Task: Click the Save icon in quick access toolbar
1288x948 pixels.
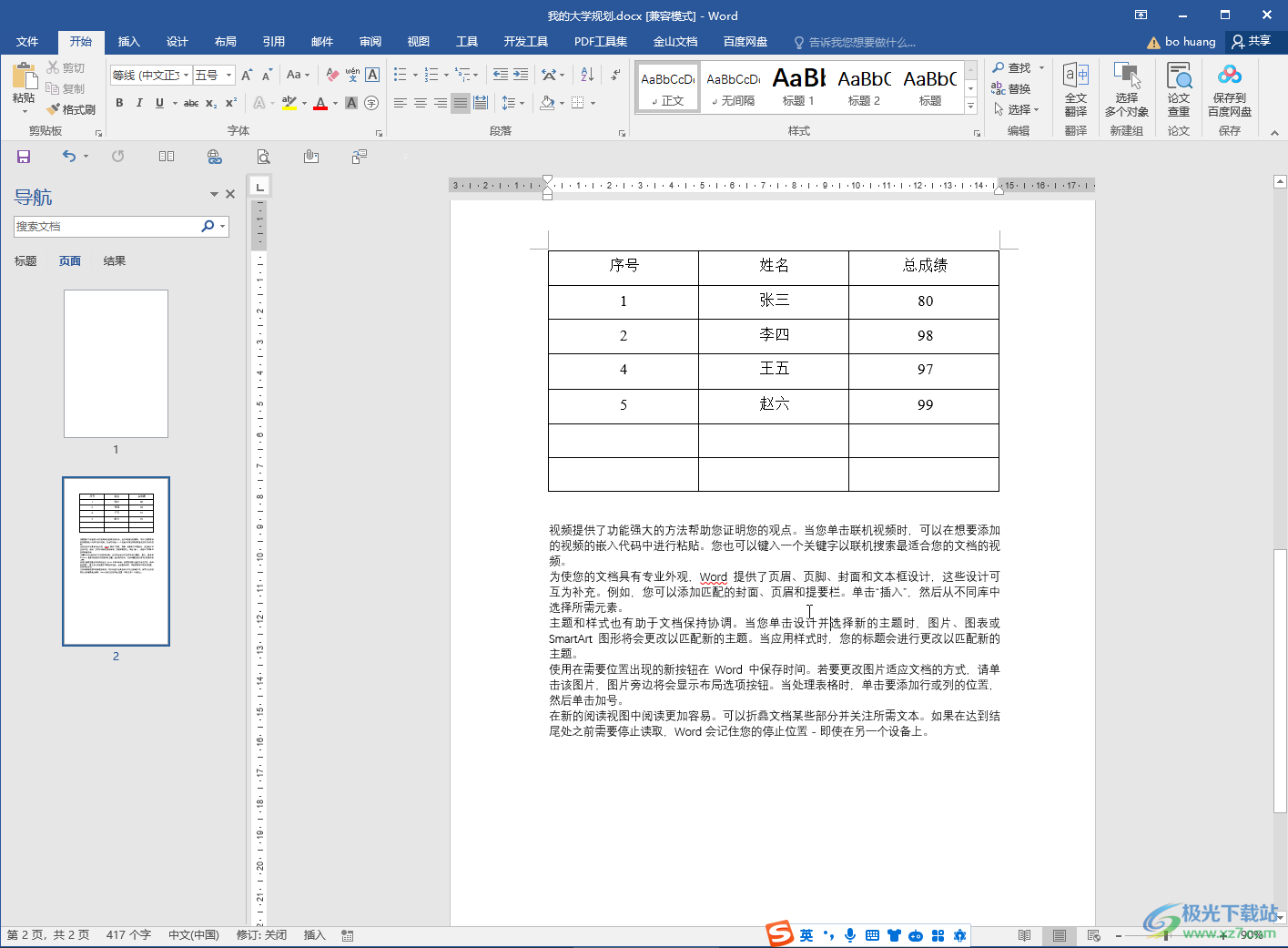Action: 24,157
